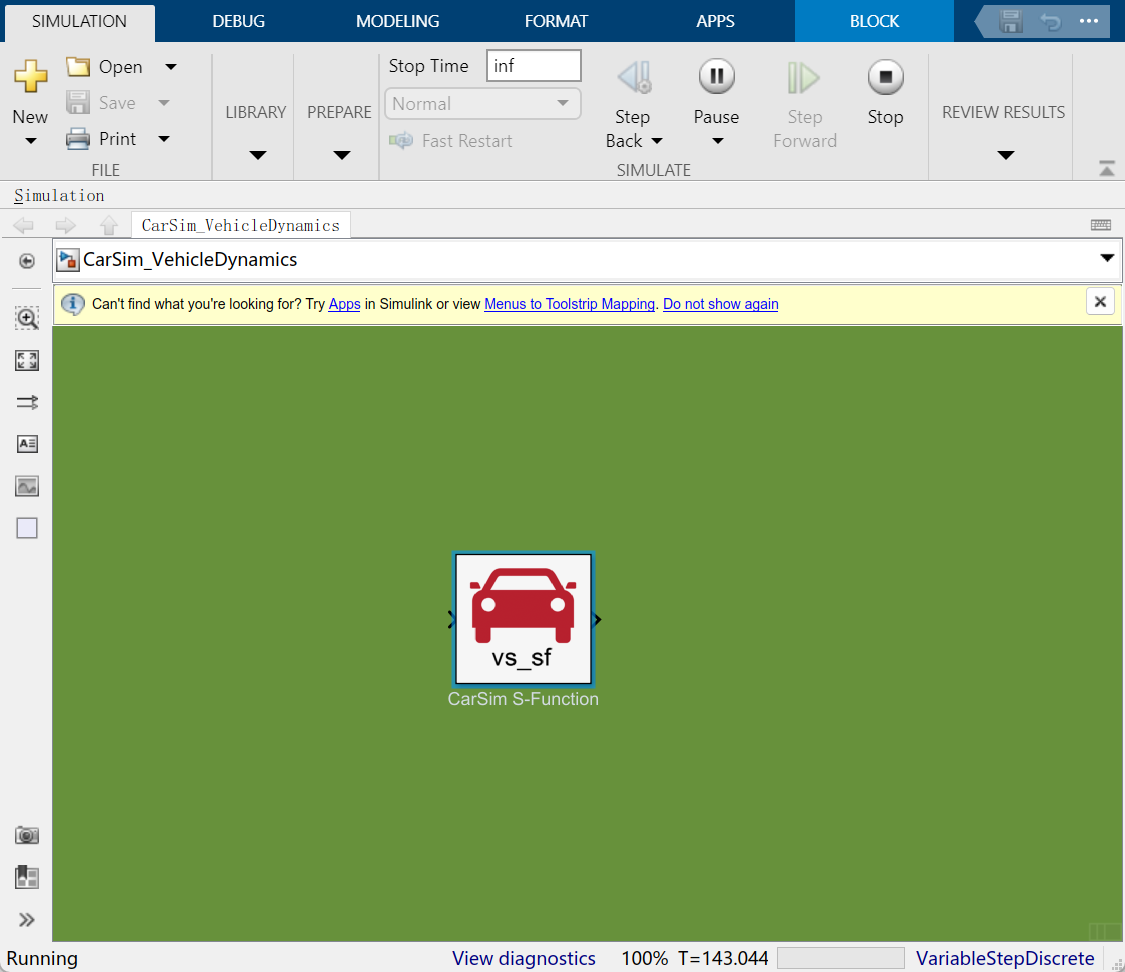The width and height of the screenshot is (1125, 972).
Task: Click the quick access undo icon
Action: tap(1050, 22)
